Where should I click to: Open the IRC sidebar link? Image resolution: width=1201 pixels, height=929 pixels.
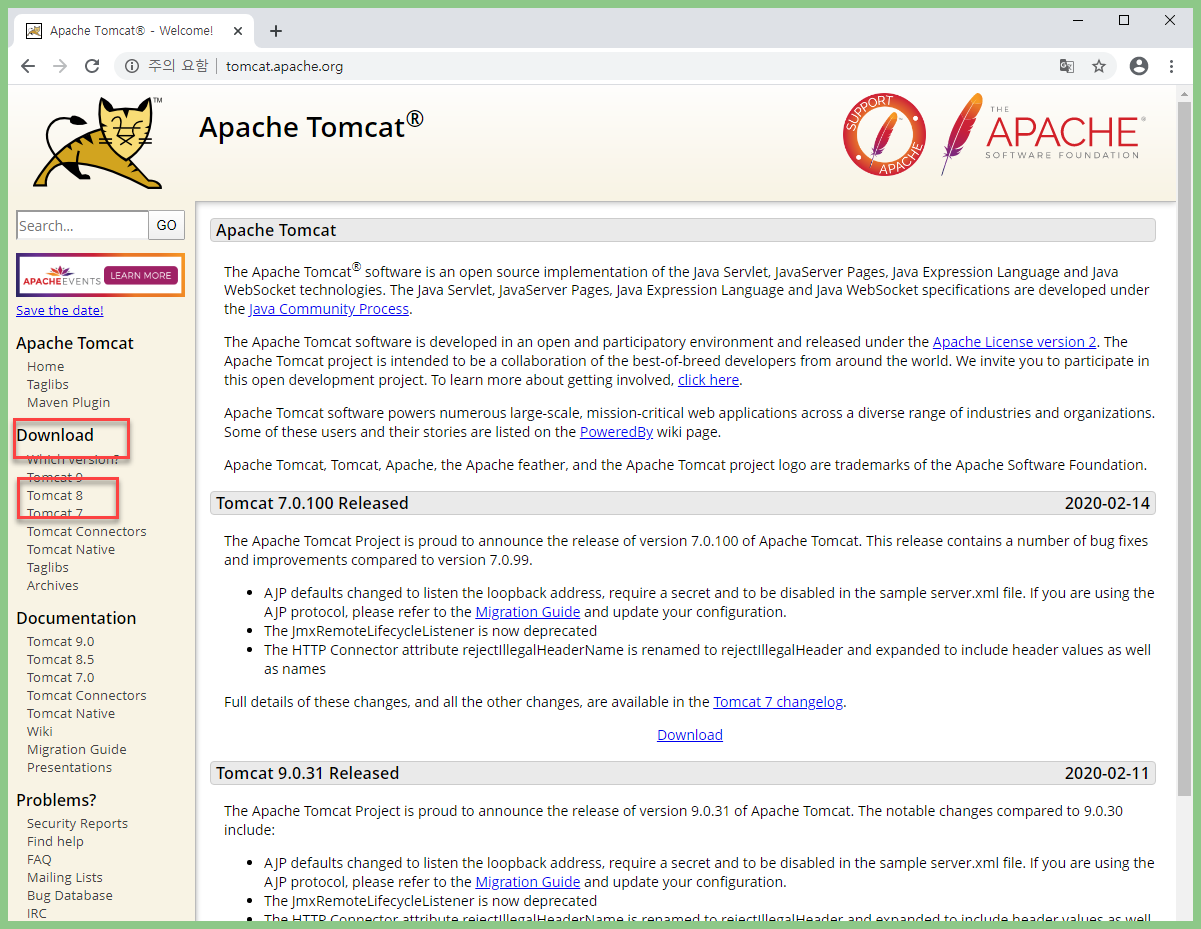click(36, 913)
